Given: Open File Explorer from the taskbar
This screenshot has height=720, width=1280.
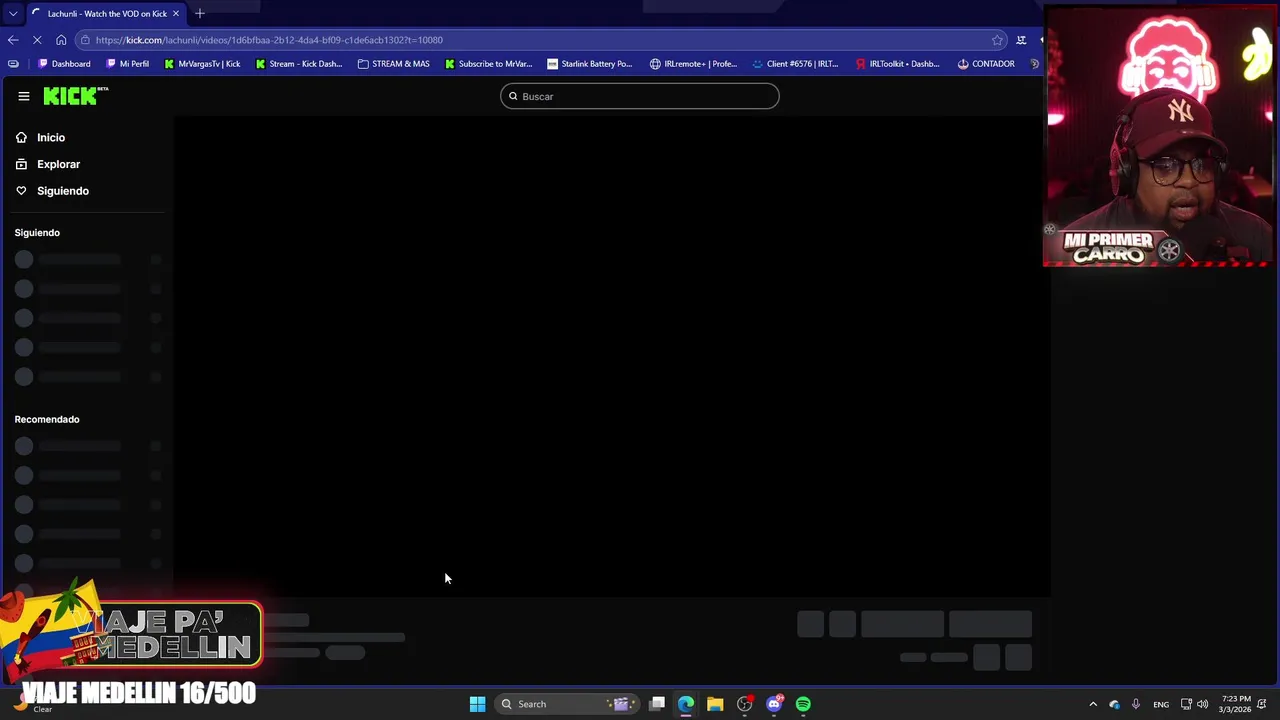Looking at the screenshot, I should pyautogui.click(x=715, y=704).
